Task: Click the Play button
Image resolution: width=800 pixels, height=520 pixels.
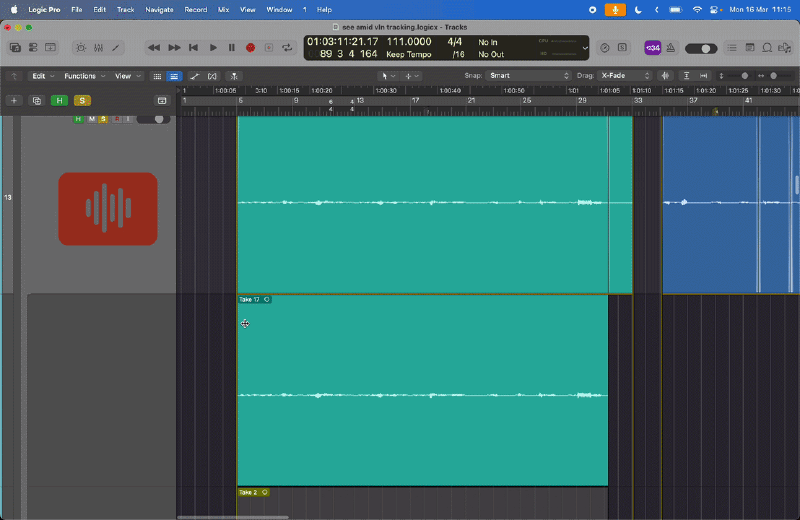Action: click(x=213, y=47)
